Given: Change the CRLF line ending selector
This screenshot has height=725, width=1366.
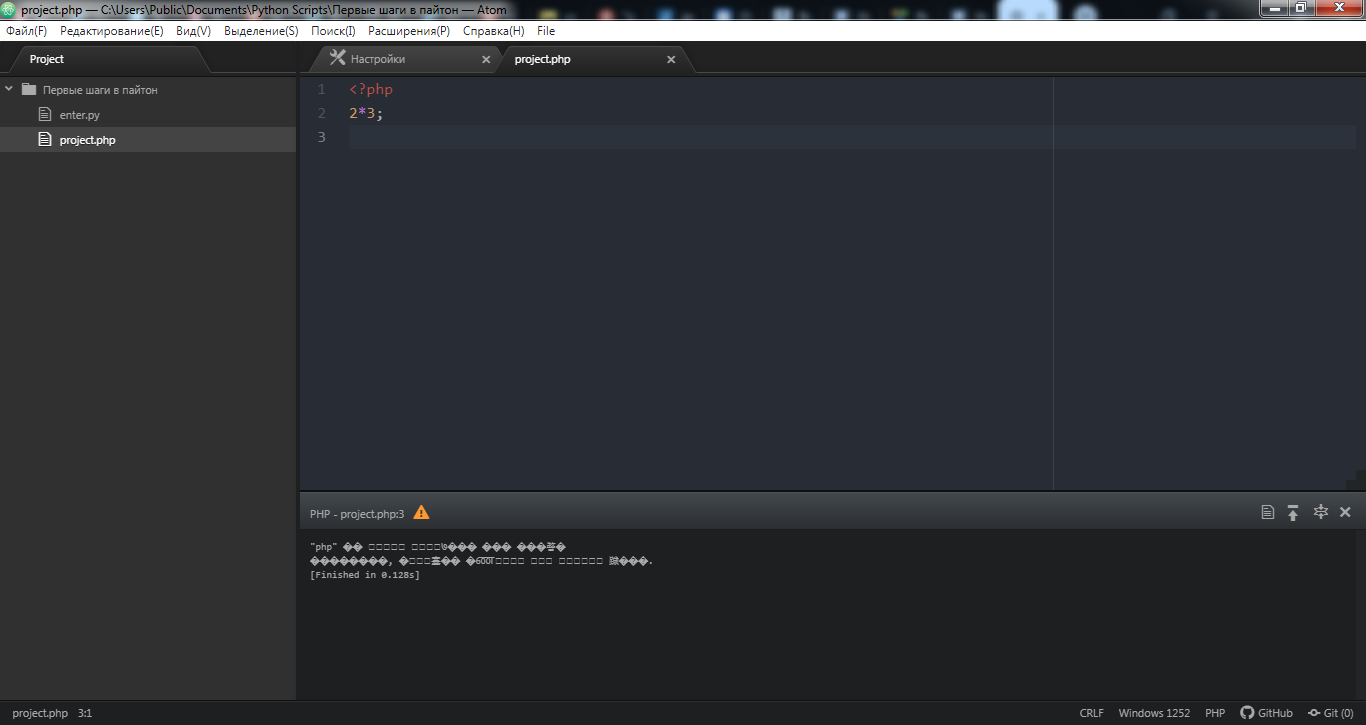Looking at the screenshot, I should [x=1092, y=713].
